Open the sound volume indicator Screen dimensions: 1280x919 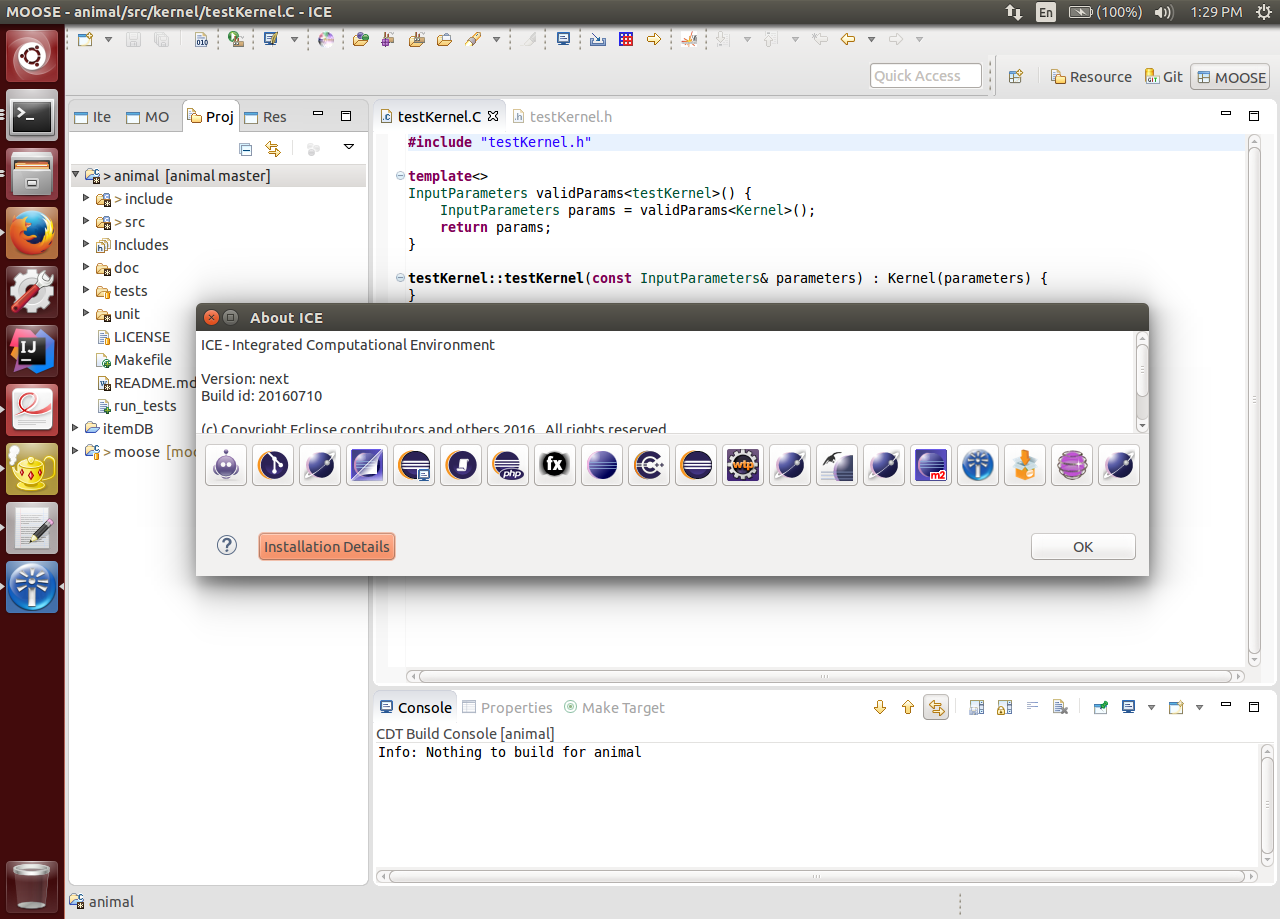point(1163,12)
